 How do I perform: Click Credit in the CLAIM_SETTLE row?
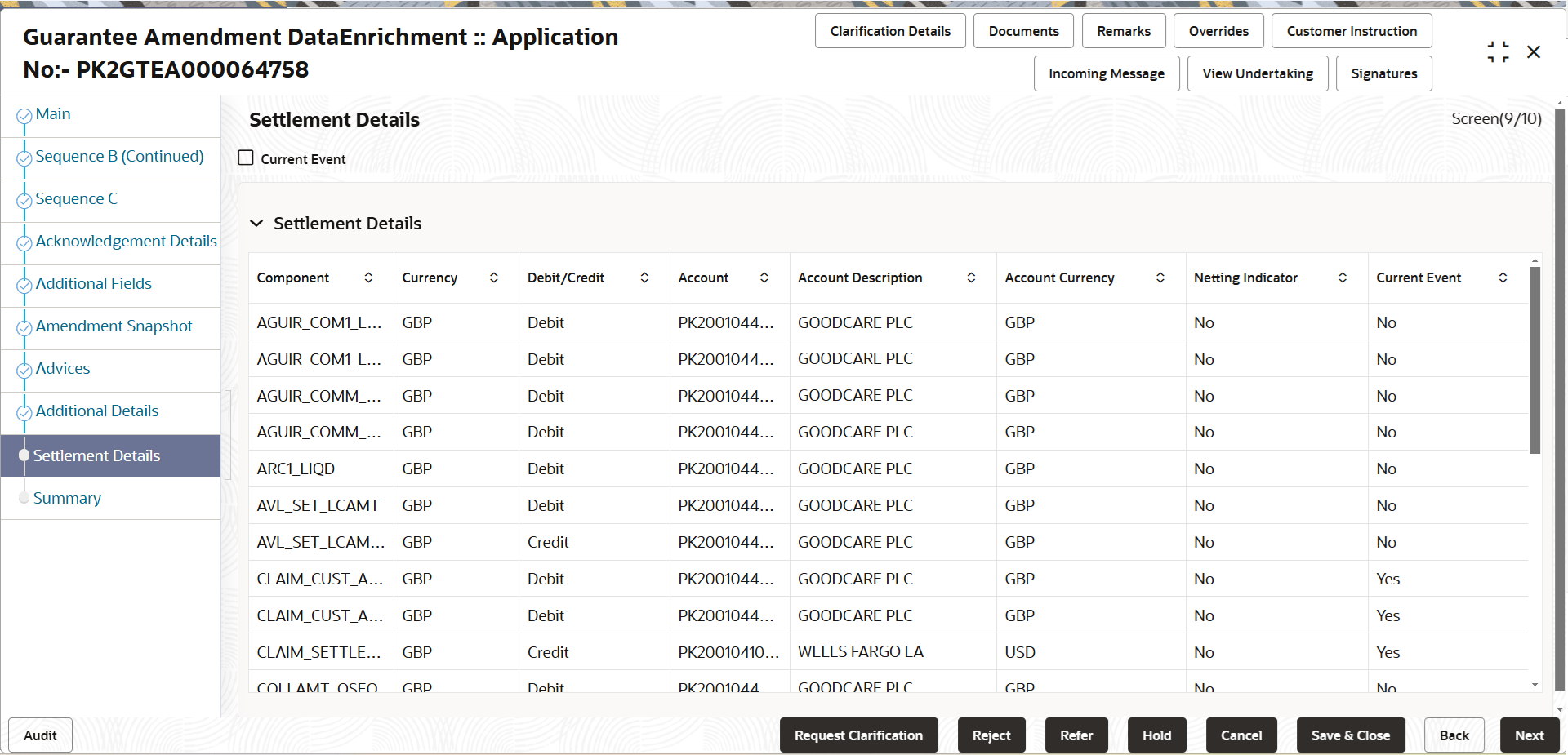[x=548, y=652]
